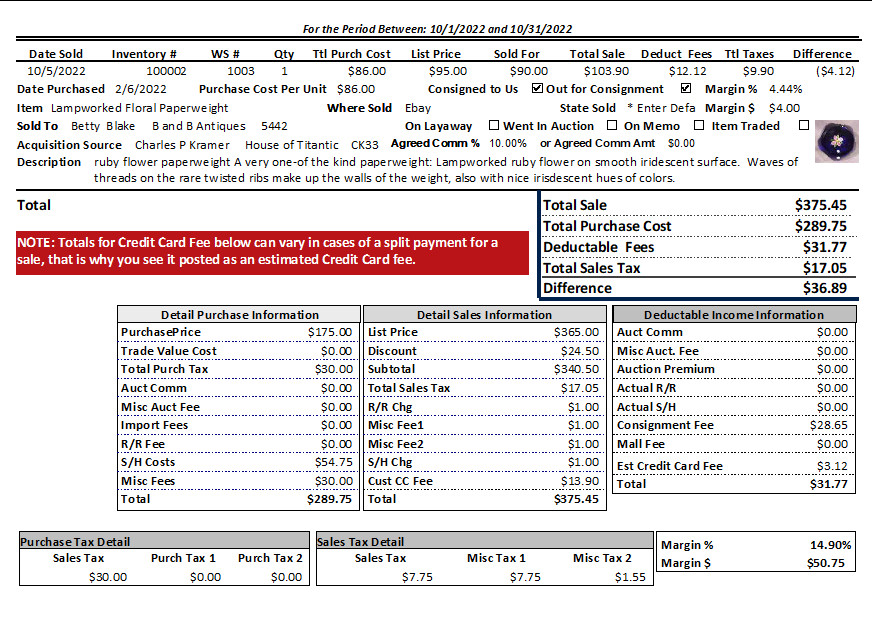This screenshot has height=632, width=872.
Task: Click the Detail Purchase Information header
Action: (x=240, y=315)
